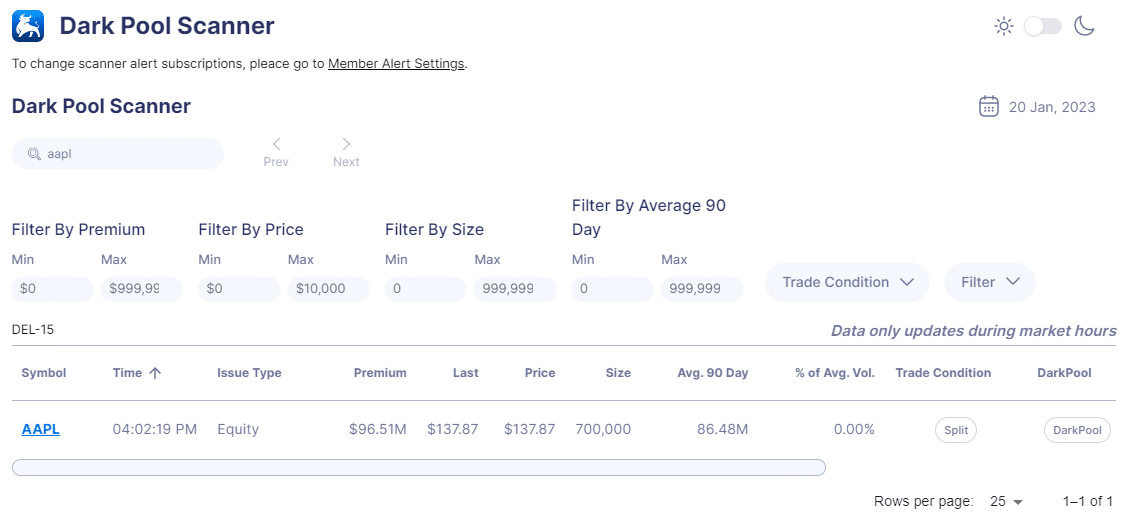The height and width of the screenshot is (516, 1124).
Task: Edit the Premium Min field
Action: point(53,290)
